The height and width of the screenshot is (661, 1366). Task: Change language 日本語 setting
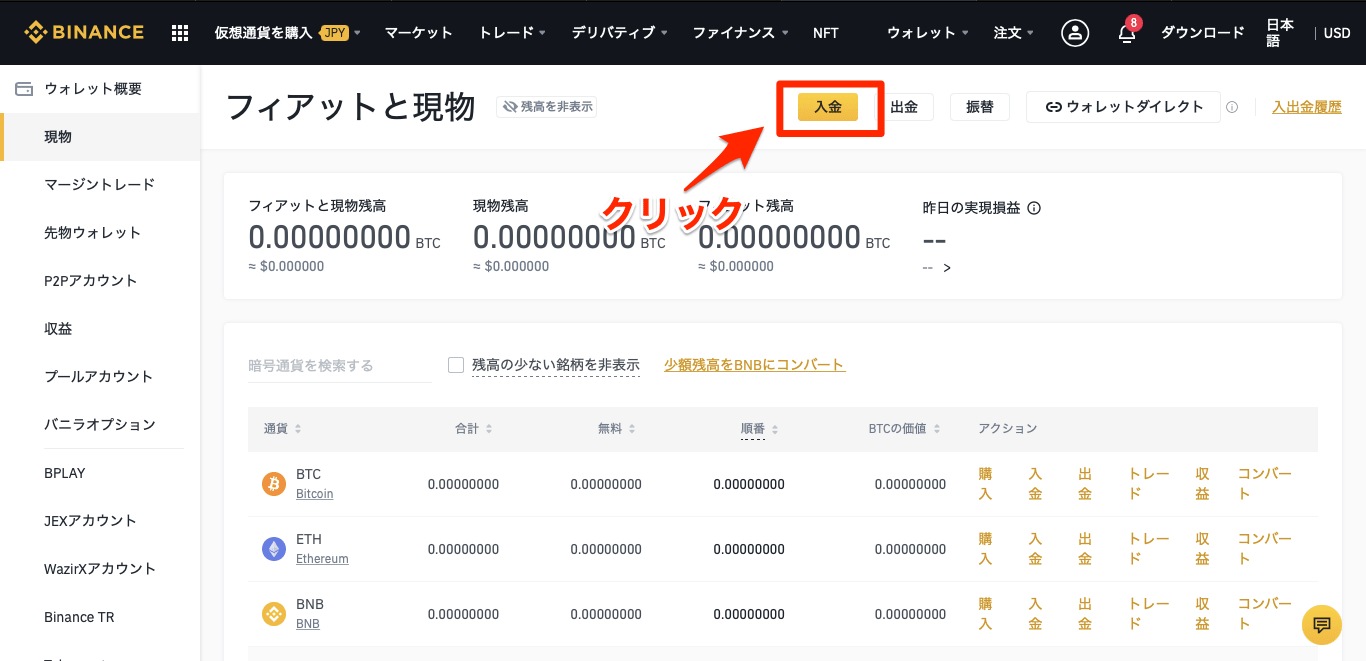[1280, 33]
